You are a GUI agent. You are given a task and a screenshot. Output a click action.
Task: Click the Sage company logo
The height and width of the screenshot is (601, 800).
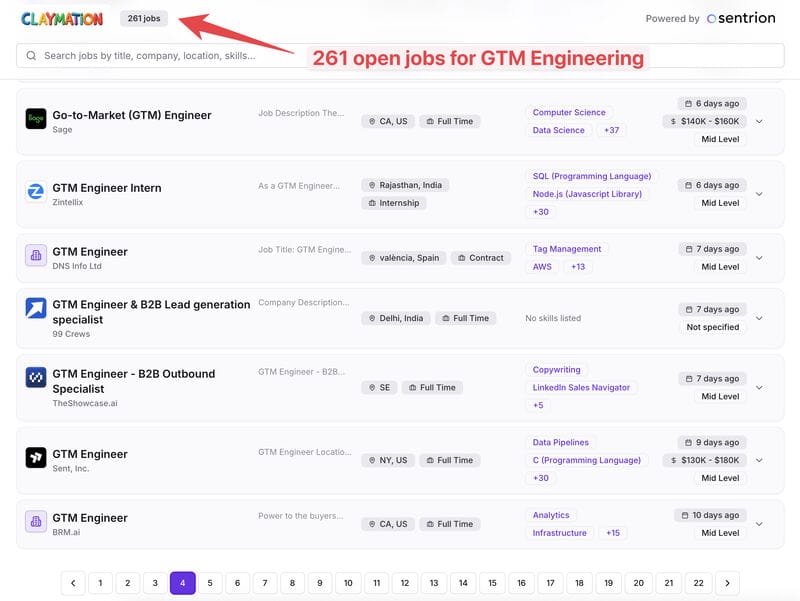pos(36,119)
